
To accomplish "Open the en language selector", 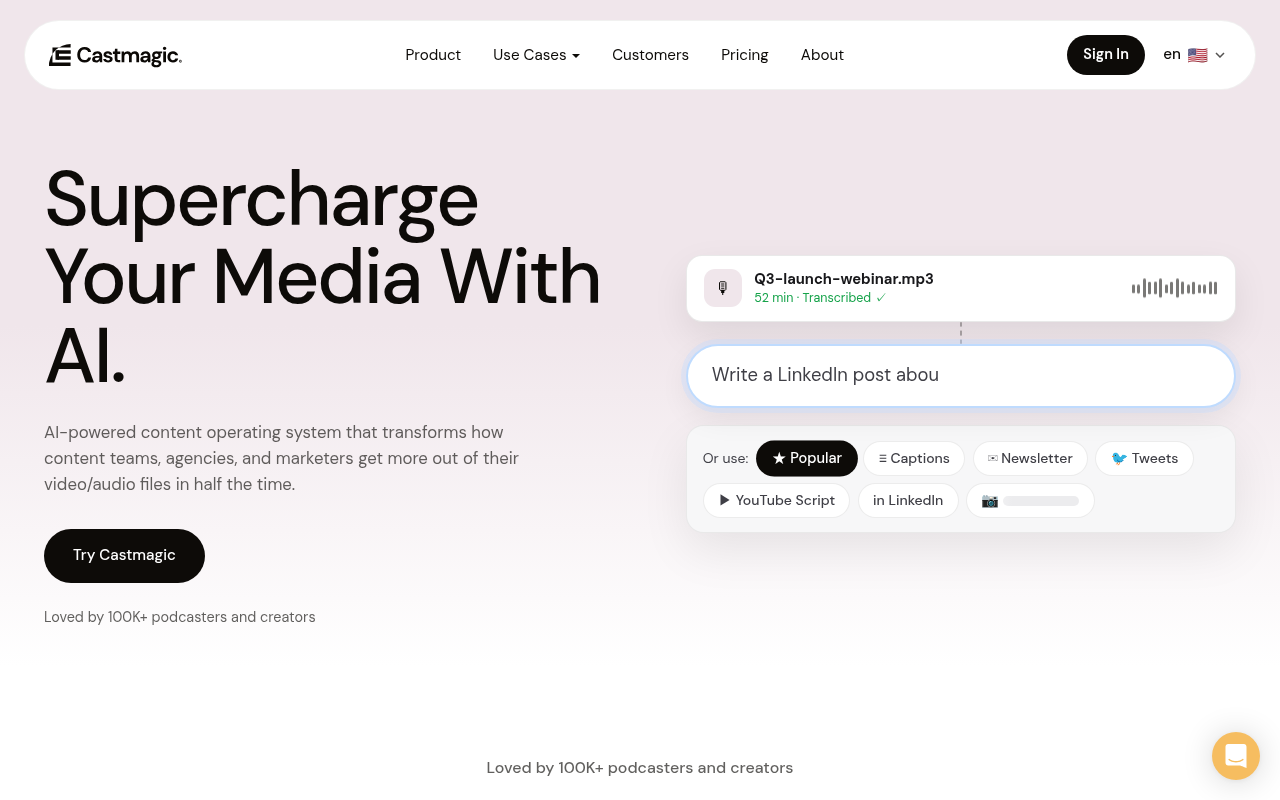I will pos(1194,55).
